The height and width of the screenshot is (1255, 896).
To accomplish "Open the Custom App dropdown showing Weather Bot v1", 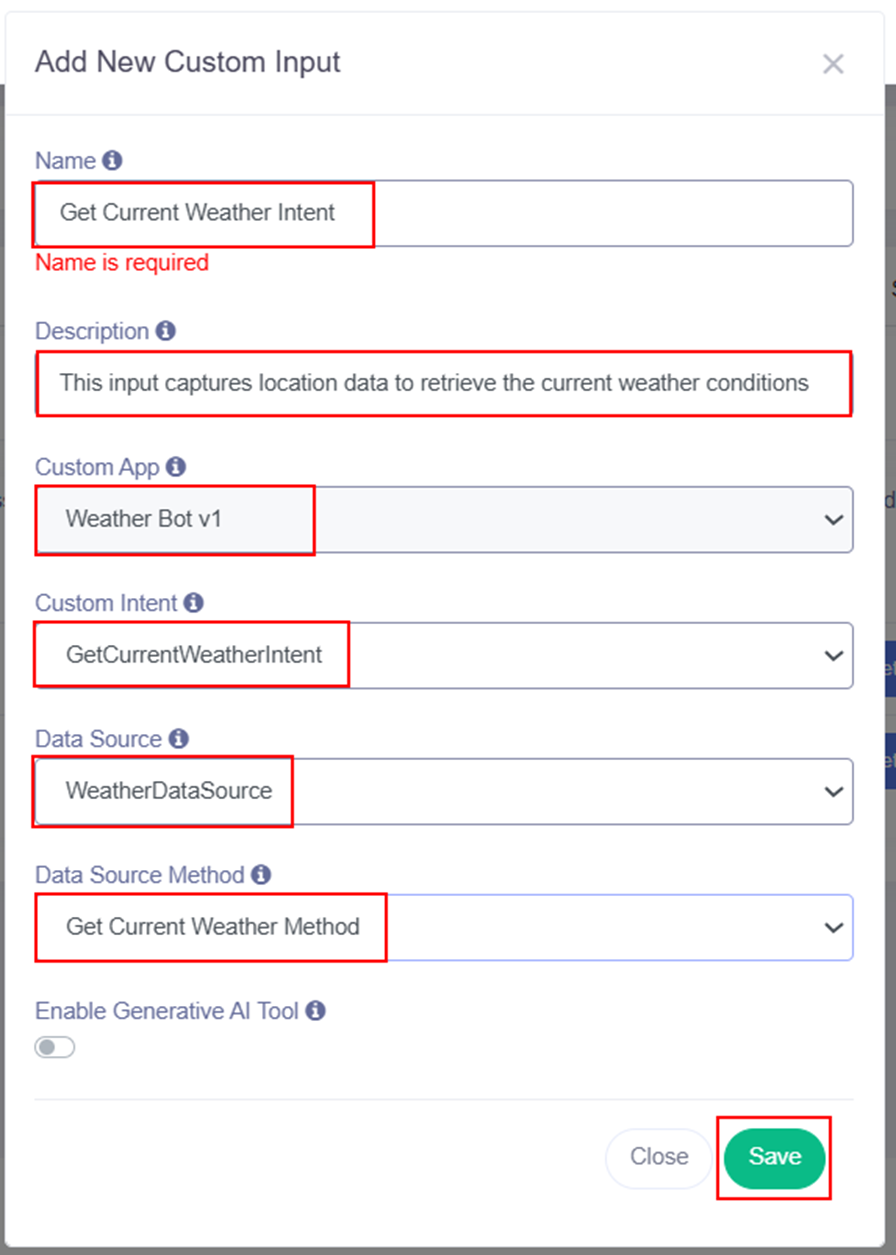I will tap(444, 520).
